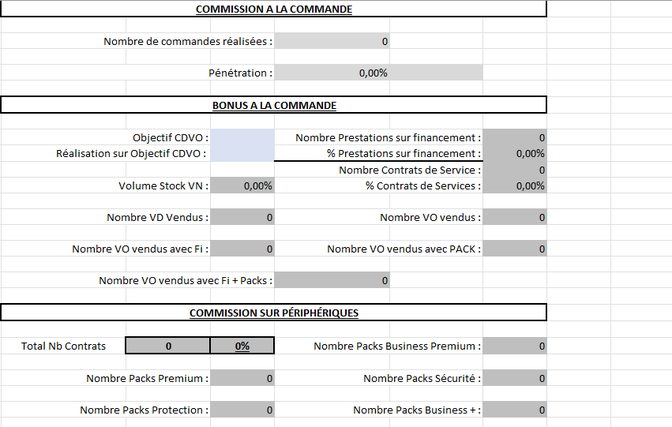The height and width of the screenshot is (427, 672).
Task: Select the Volume Stock VN percentage cell
Action: (242, 186)
